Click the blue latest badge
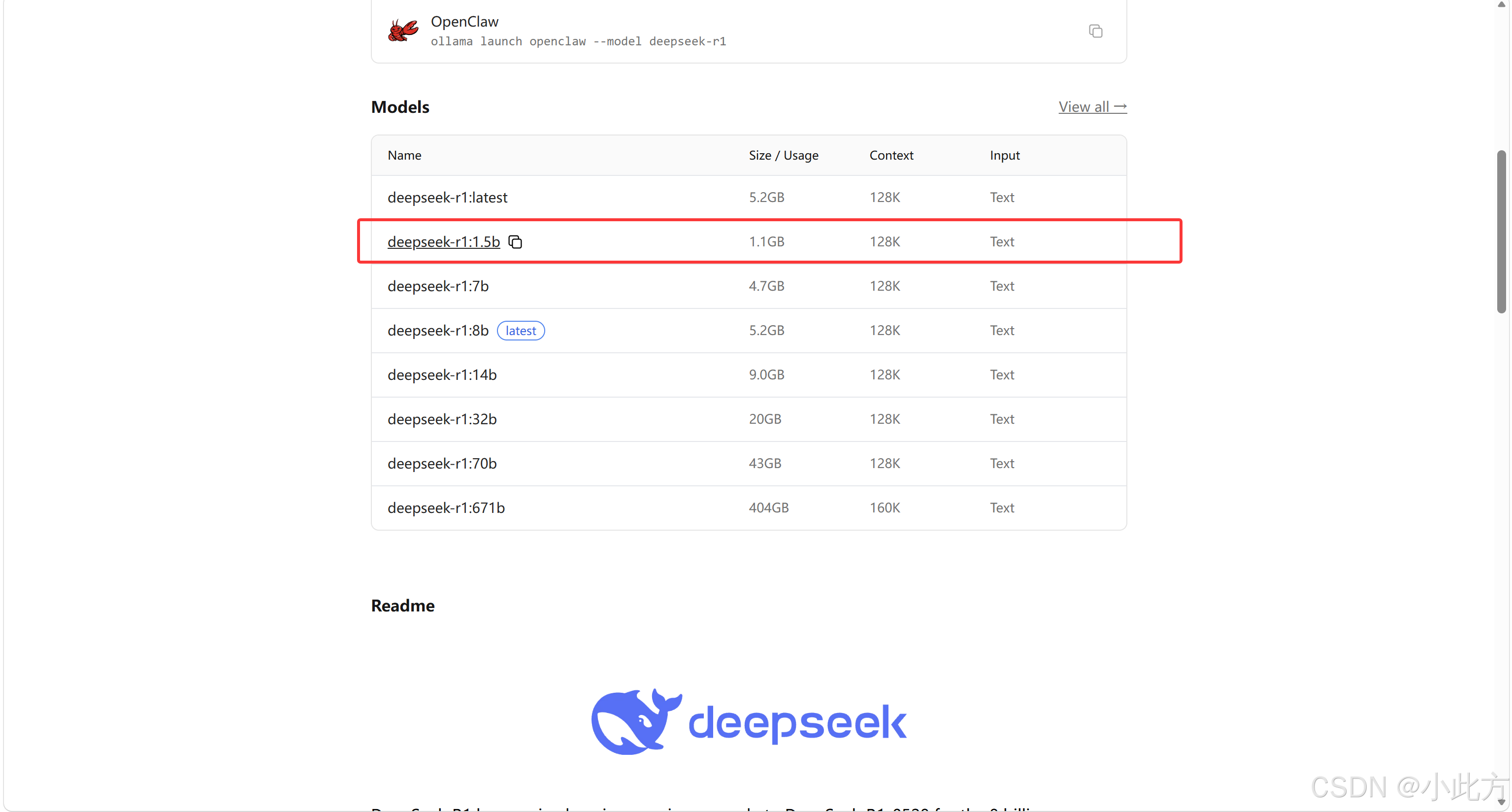Image resolution: width=1512 pixels, height=812 pixels. tap(521, 331)
